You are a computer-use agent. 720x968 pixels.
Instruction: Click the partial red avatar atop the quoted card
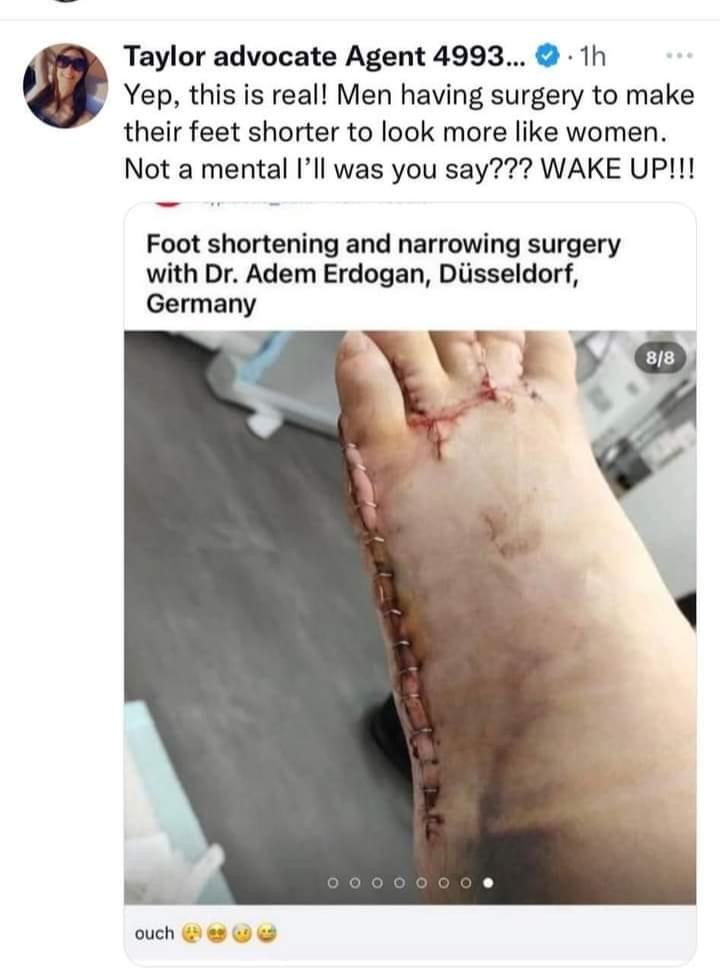pyautogui.click(x=165, y=203)
